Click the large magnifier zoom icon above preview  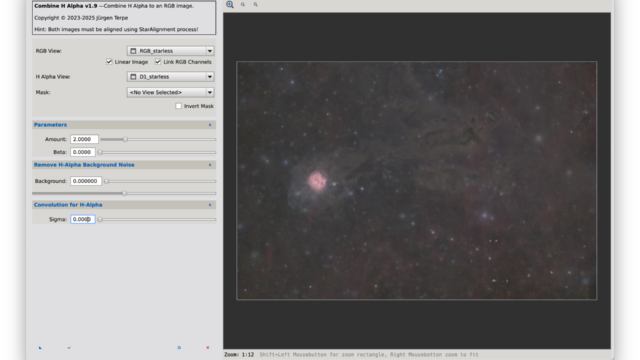230,4
